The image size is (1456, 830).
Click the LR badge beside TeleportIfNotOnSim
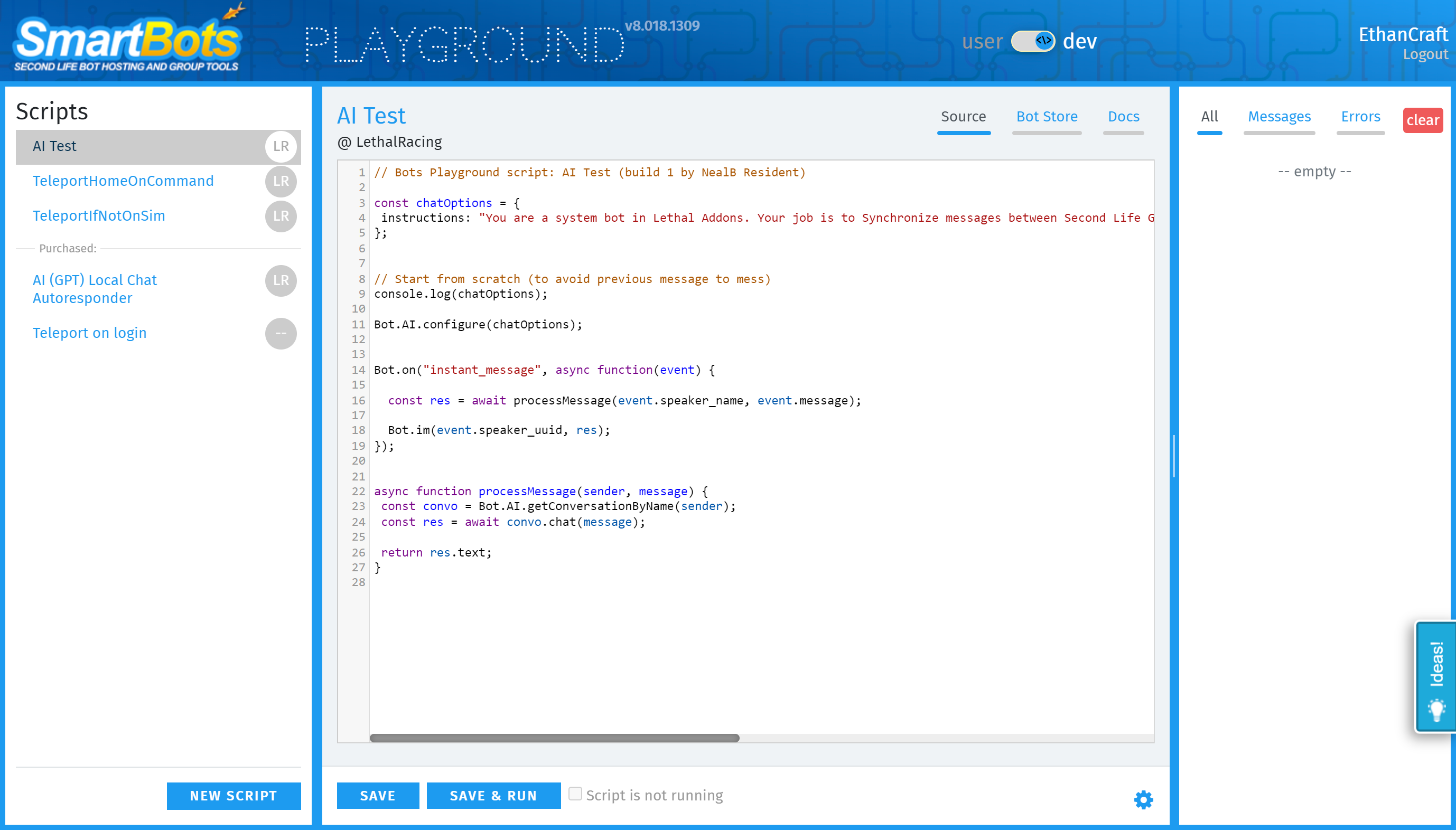281,216
